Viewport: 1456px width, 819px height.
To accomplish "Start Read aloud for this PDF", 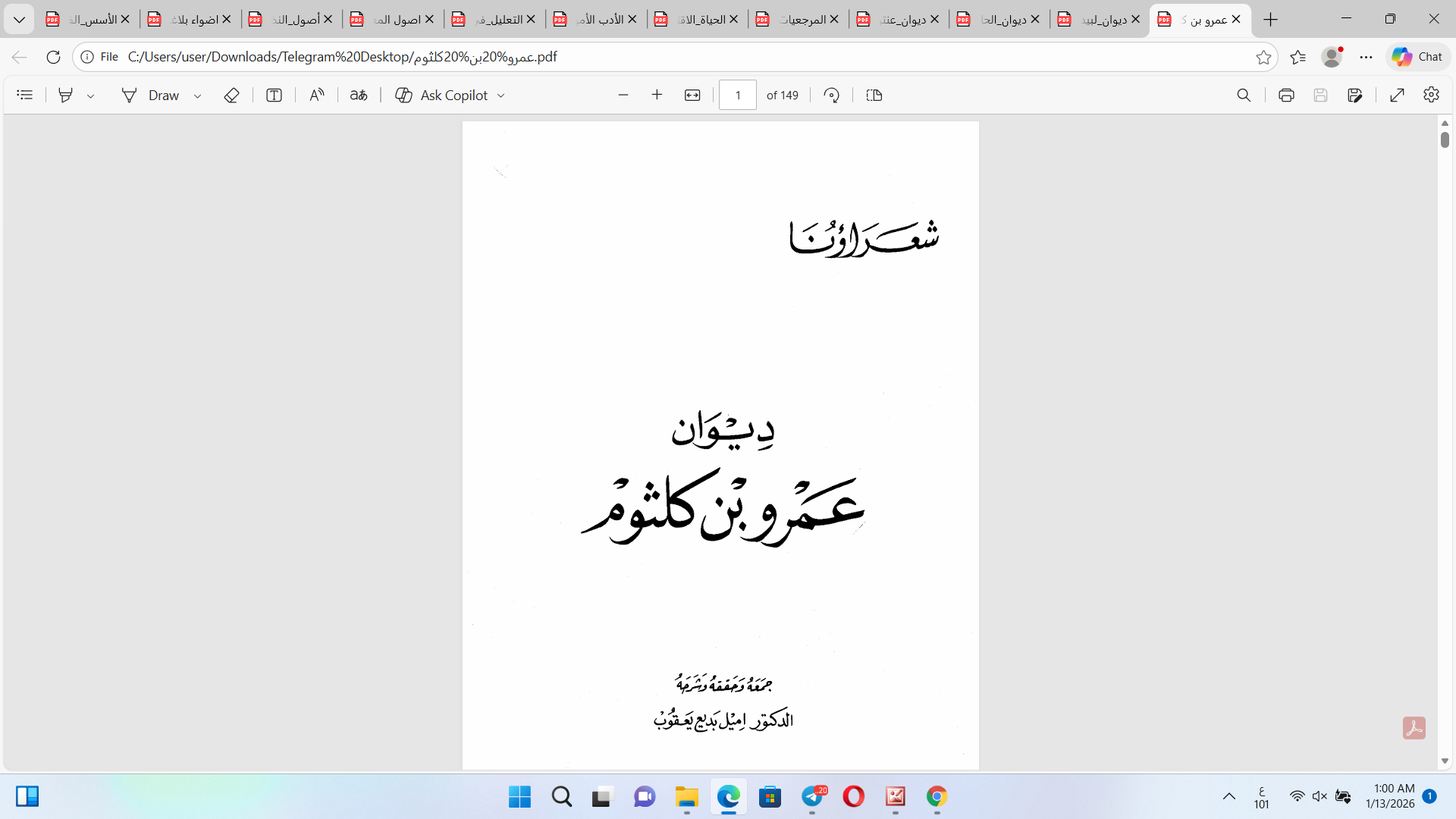I will pos(316,95).
